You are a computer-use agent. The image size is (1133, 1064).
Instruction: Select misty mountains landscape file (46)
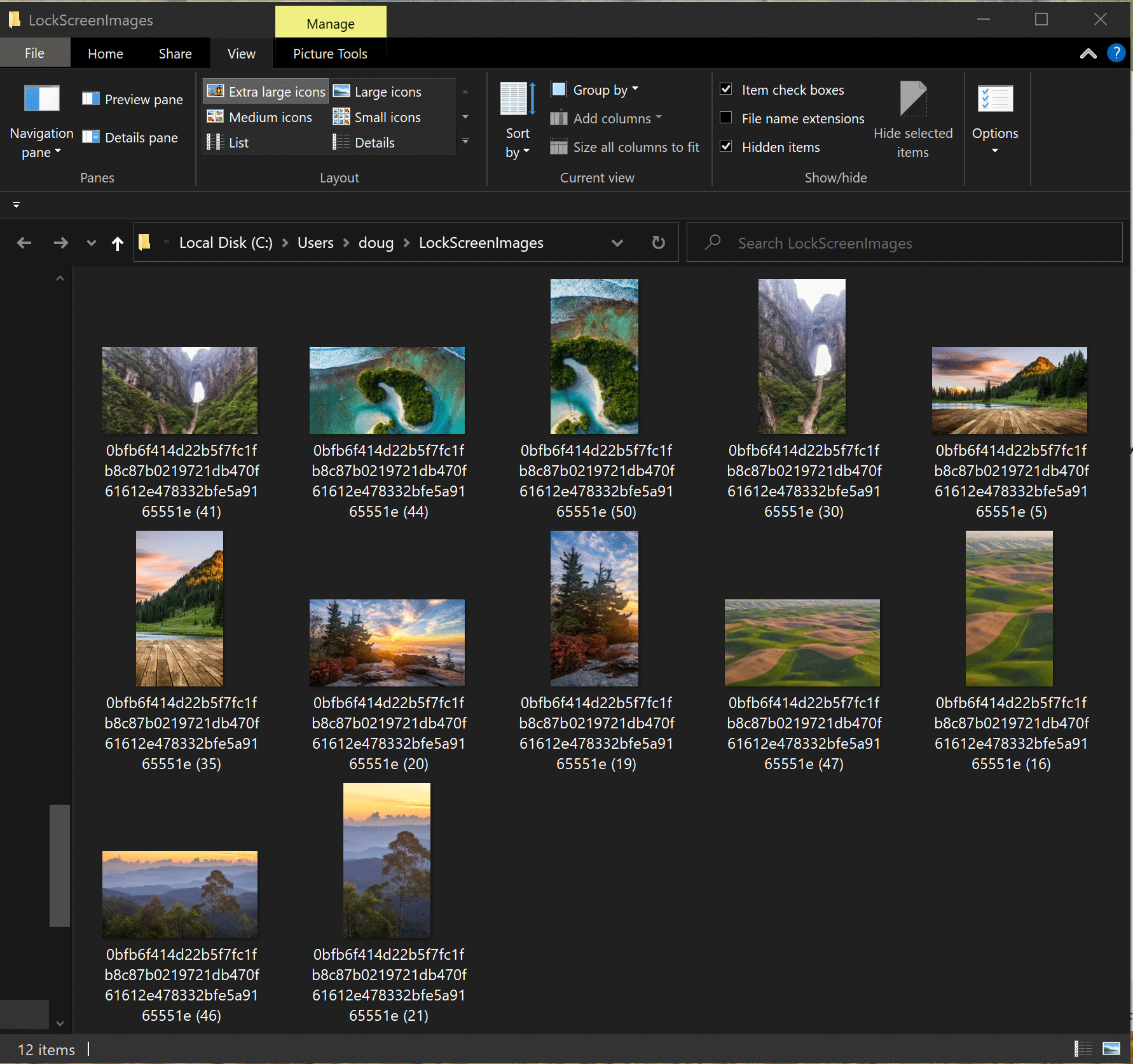click(x=180, y=894)
